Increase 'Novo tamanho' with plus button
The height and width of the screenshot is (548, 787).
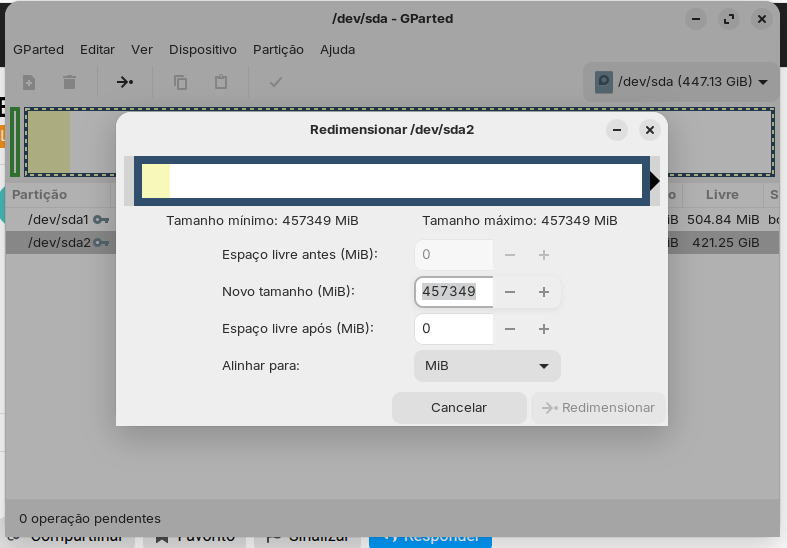click(544, 292)
